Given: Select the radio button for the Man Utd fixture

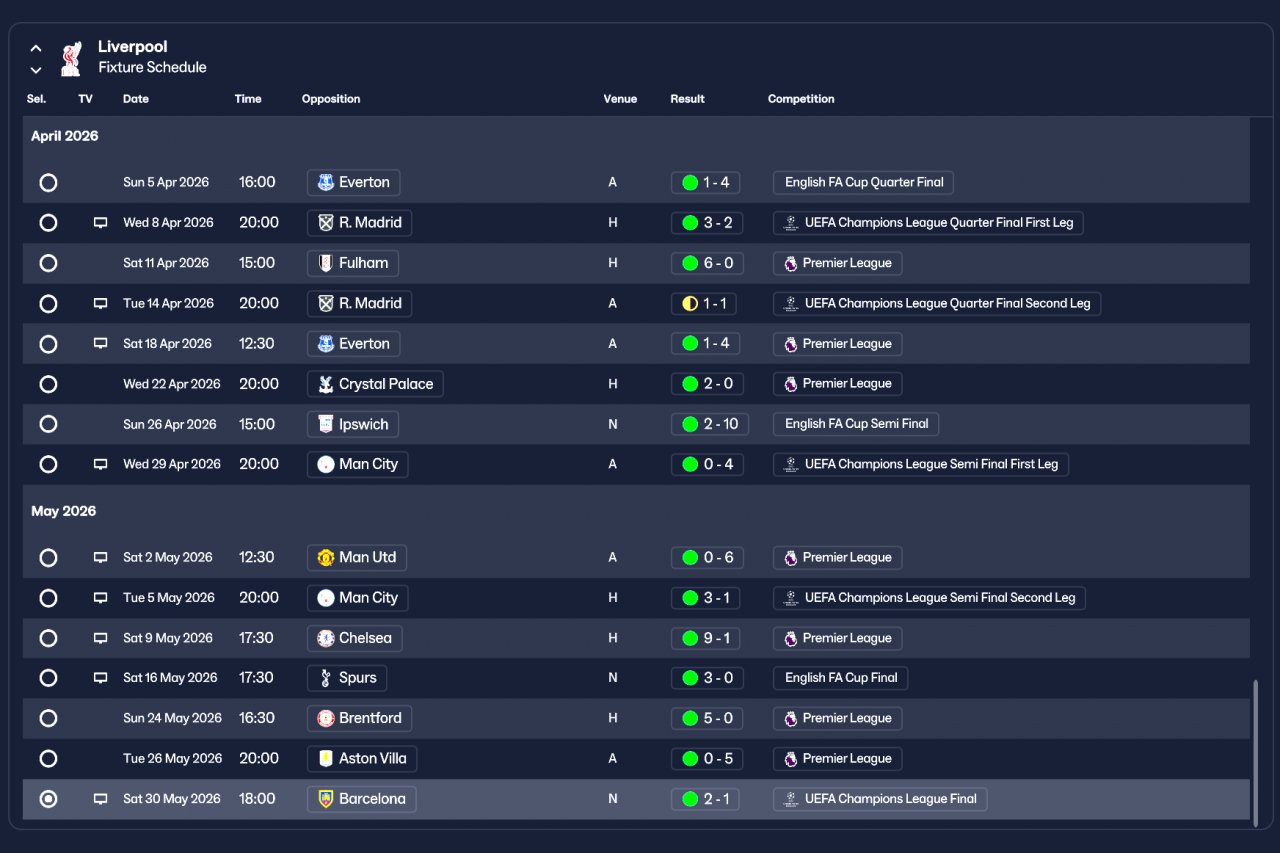Looking at the screenshot, I should (48, 557).
